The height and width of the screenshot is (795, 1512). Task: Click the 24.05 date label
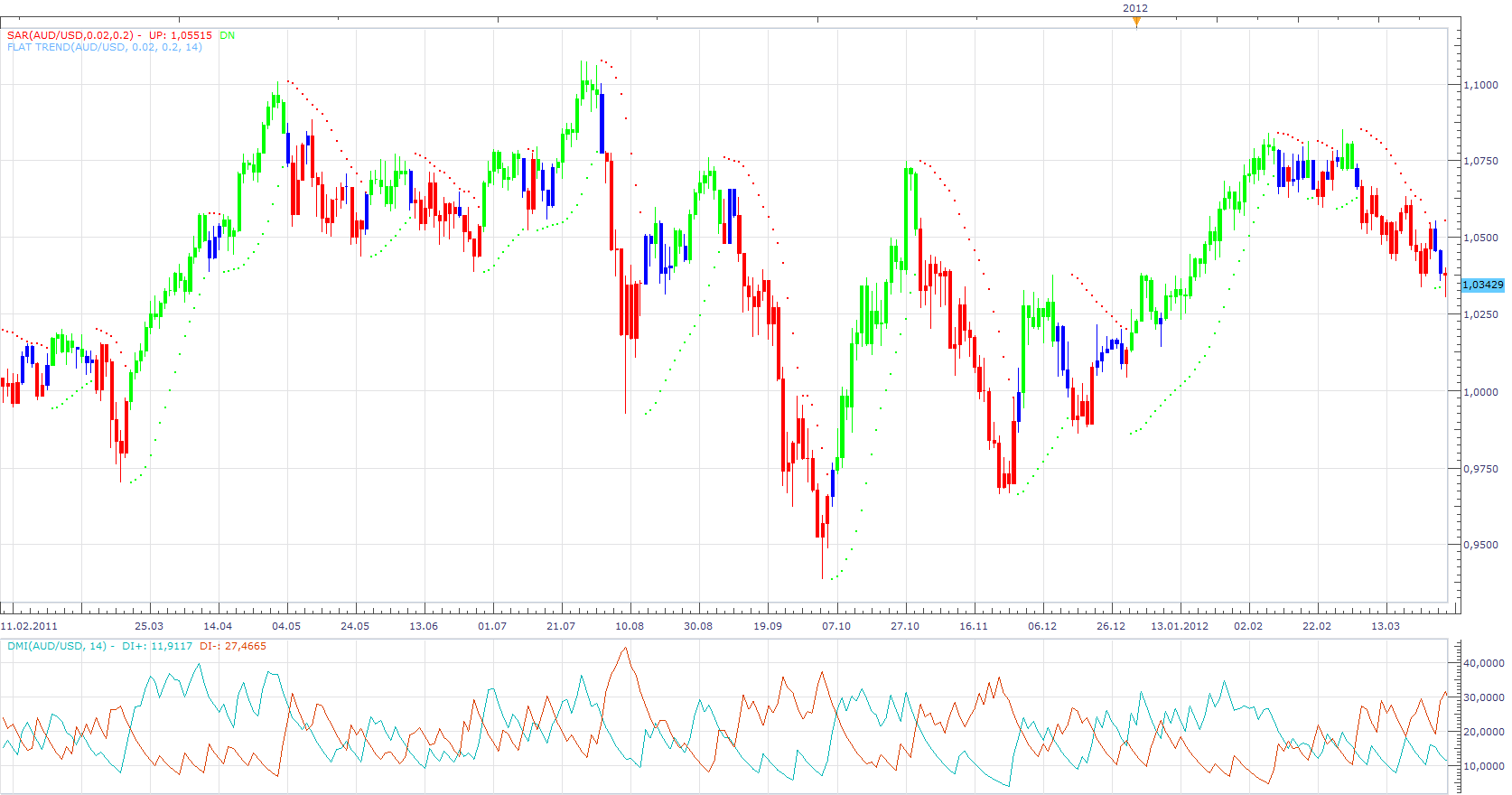355,626
